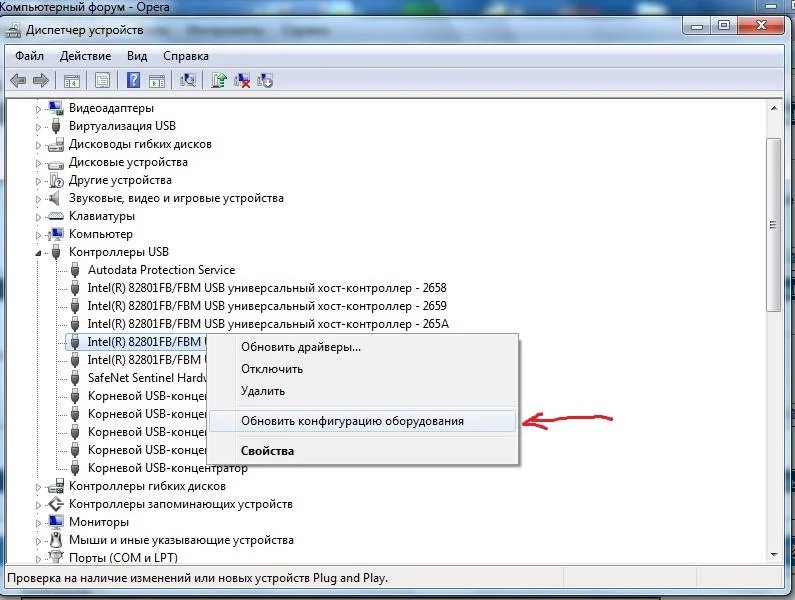The width and height of the screenshot is (795, 600).
Task: Maximize the Диспетчер устройств window
Action: [724, 25]
